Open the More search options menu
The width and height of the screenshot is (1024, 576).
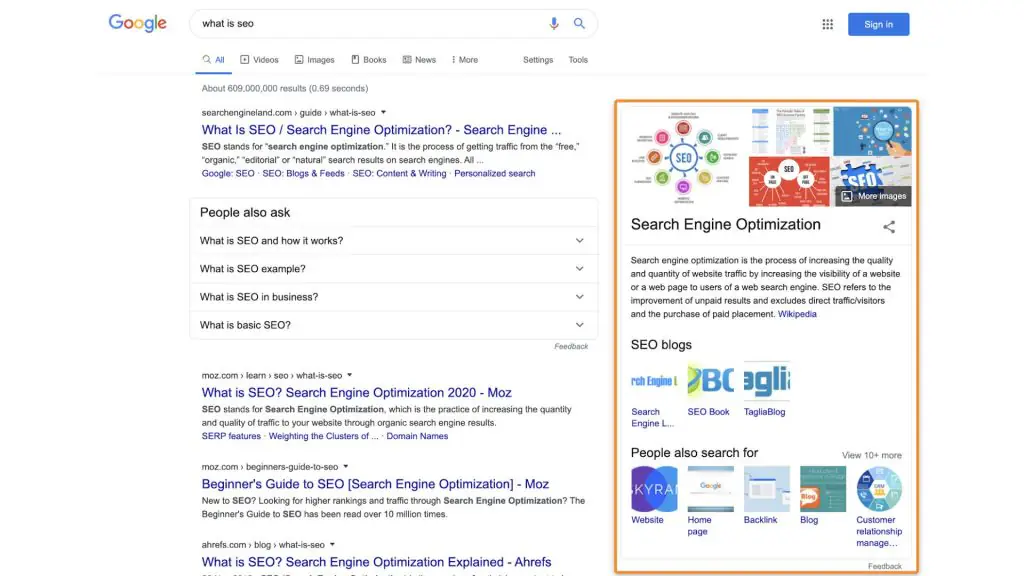point(465,59)
